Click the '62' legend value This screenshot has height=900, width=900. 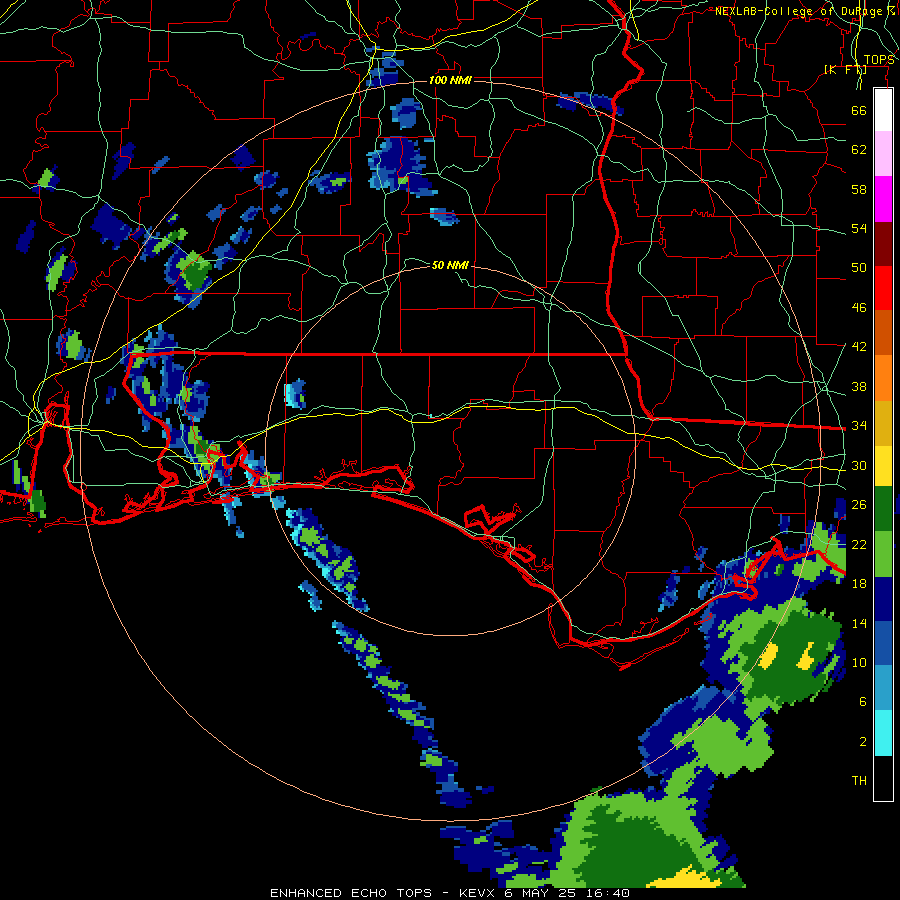click(859, 150)
